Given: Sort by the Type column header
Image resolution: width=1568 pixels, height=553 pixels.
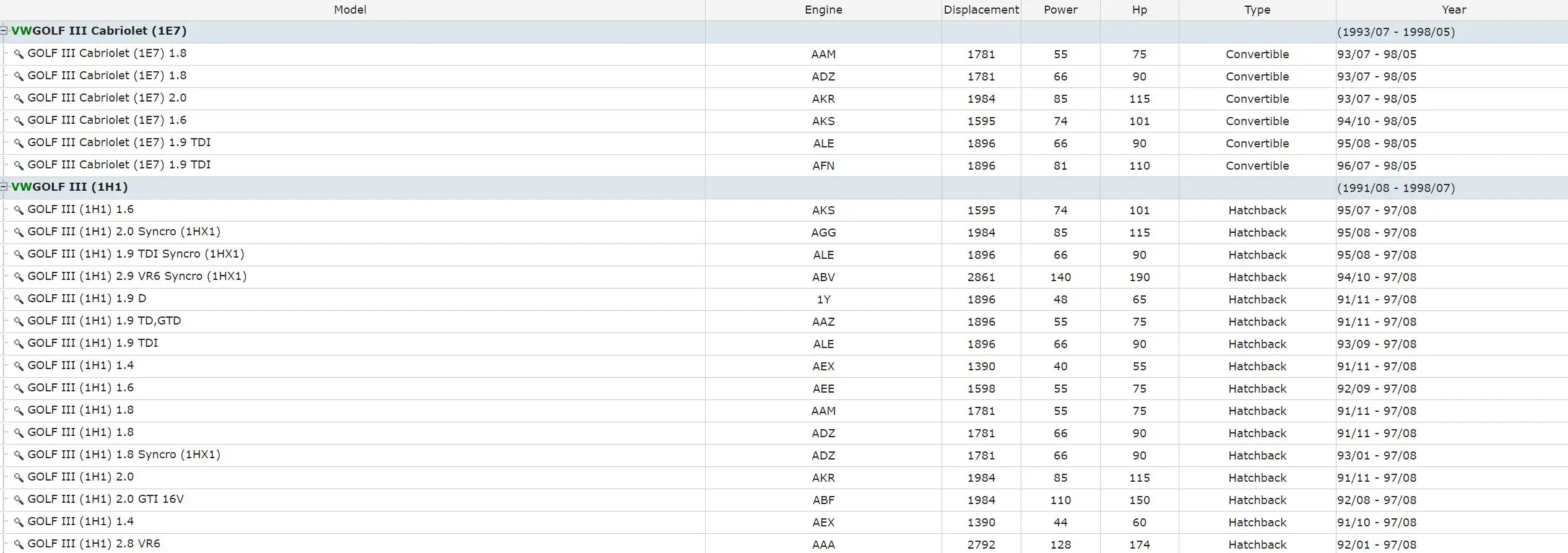Looking at the screenshot, I should (1257, 10).
